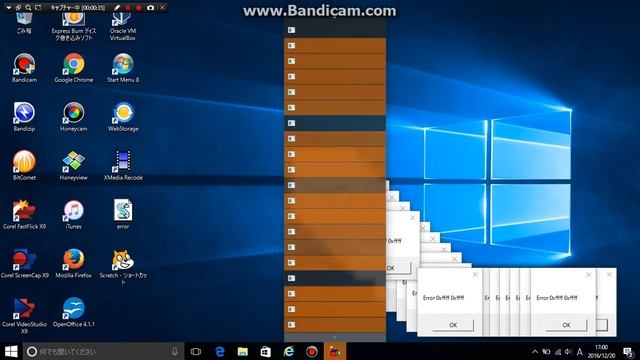Select the OpenOffice 4.1.1 desktop icon

tap(74, 313)
